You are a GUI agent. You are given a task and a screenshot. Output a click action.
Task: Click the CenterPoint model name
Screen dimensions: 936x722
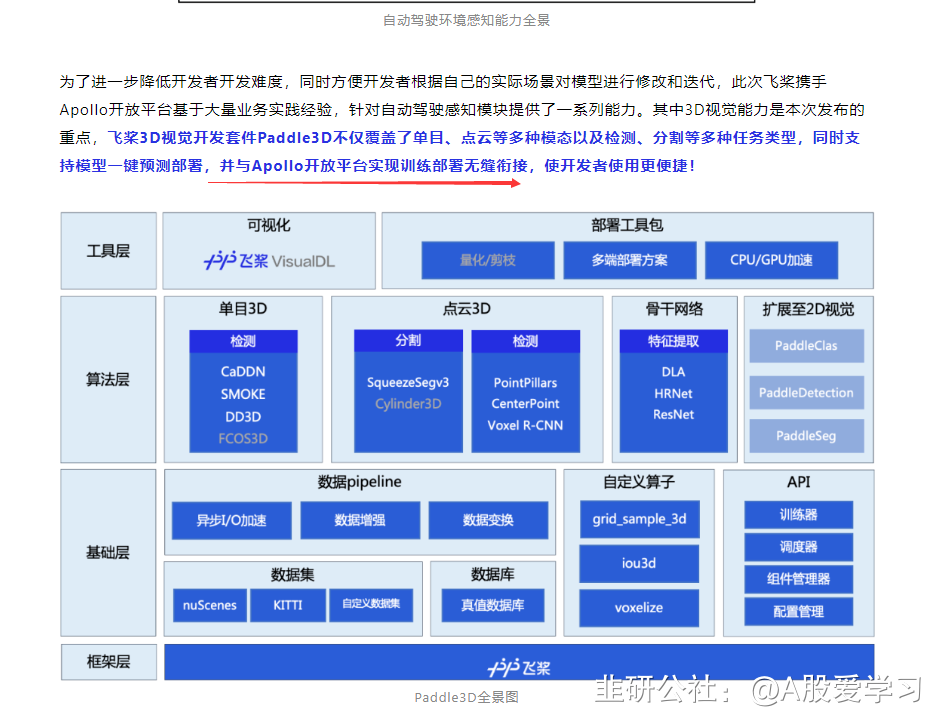pyautogui.click(x=525, y=404)
